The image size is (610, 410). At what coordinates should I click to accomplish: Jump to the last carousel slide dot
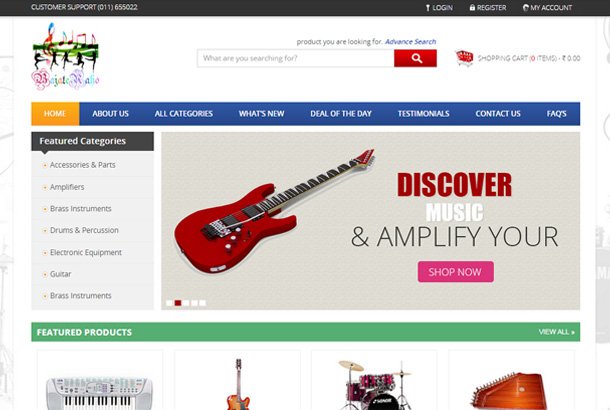[x=203, y=303]
